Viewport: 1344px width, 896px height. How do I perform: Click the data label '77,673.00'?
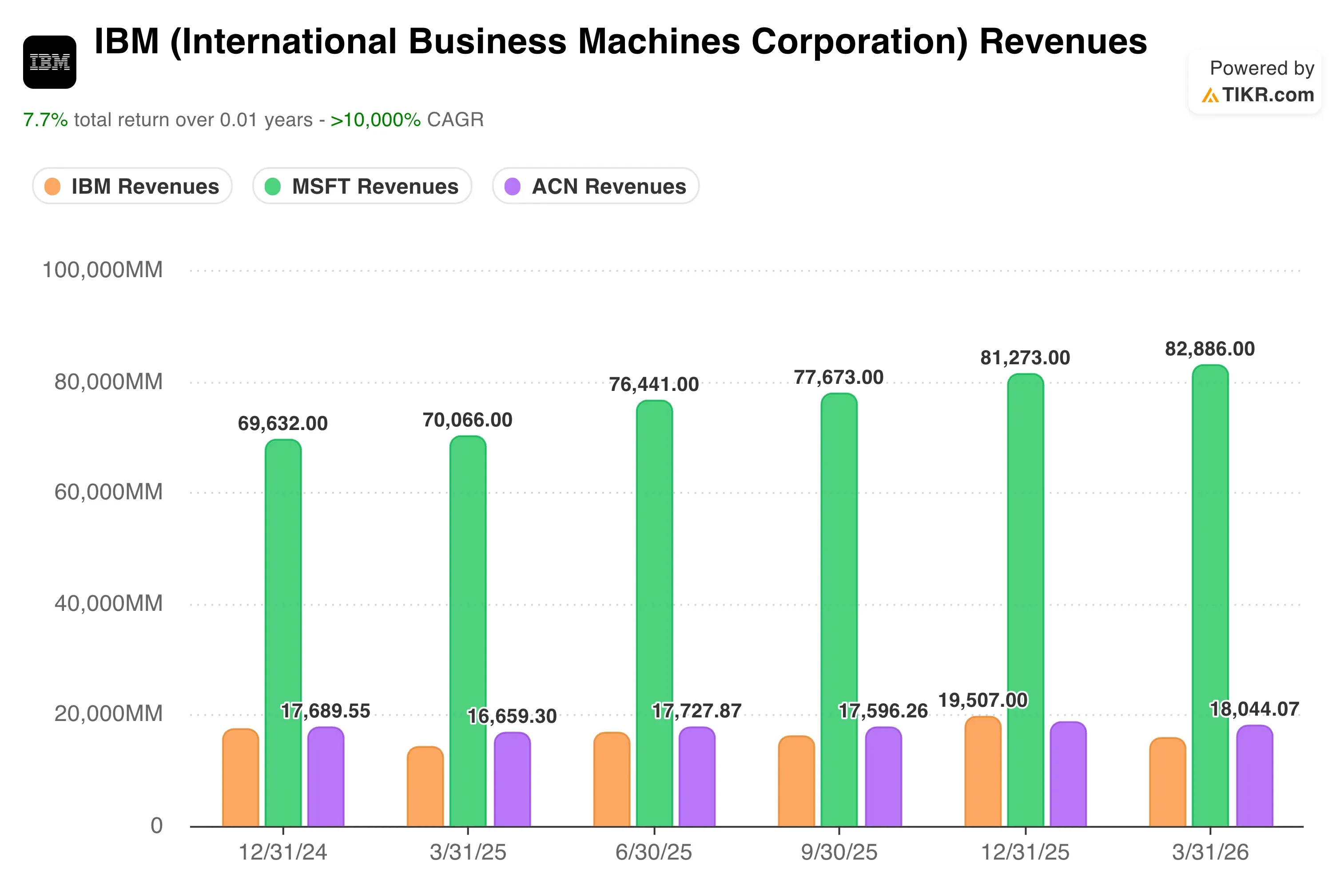(x=839, y=377)
